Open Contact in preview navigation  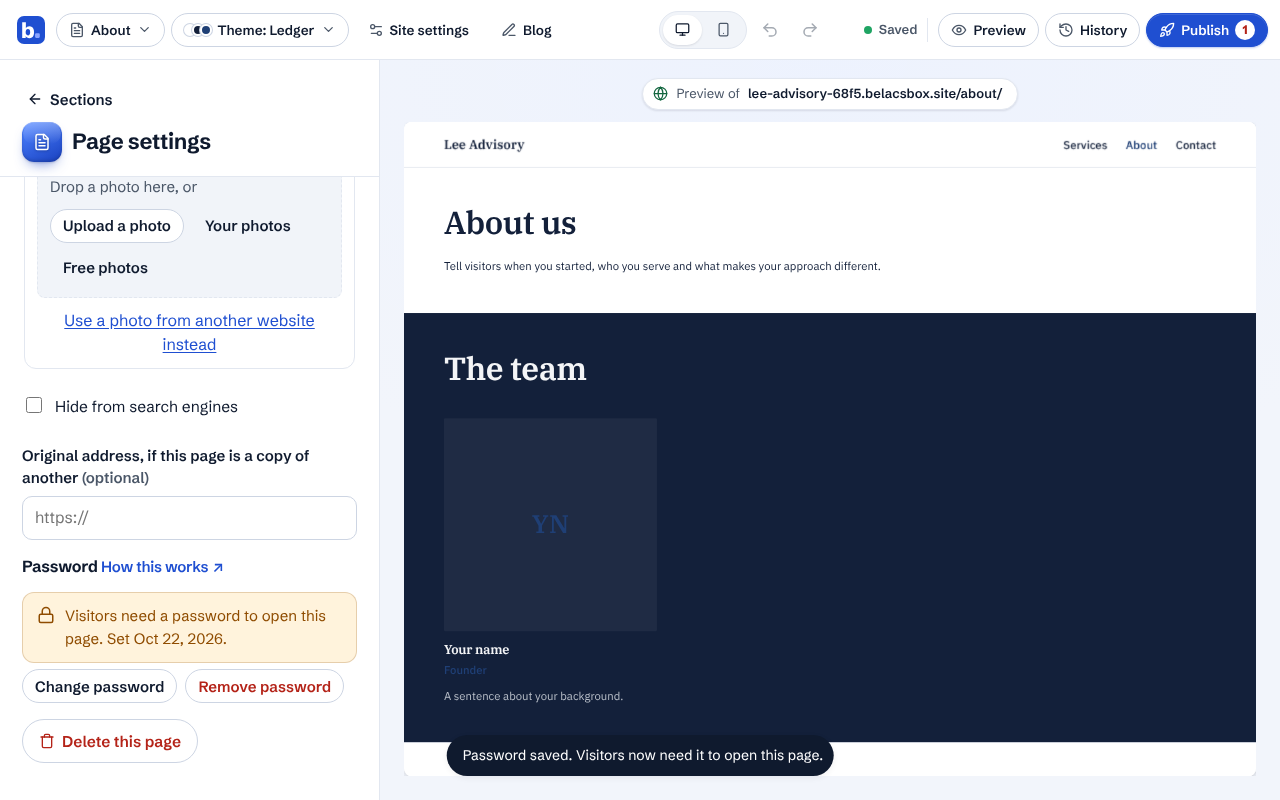point(1196,145)
